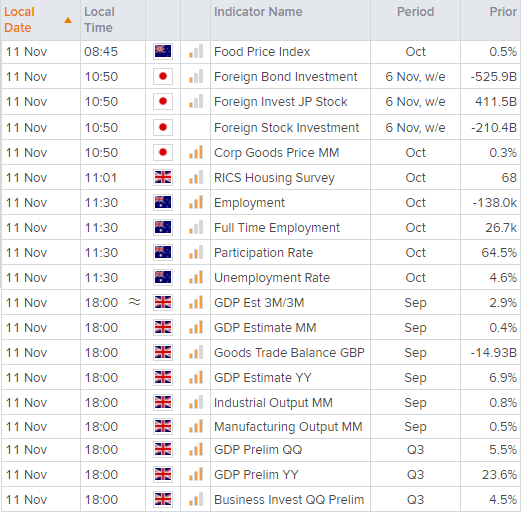
Task: Click the Australia flag for Full Time Employment
Action: click(163, 228)
